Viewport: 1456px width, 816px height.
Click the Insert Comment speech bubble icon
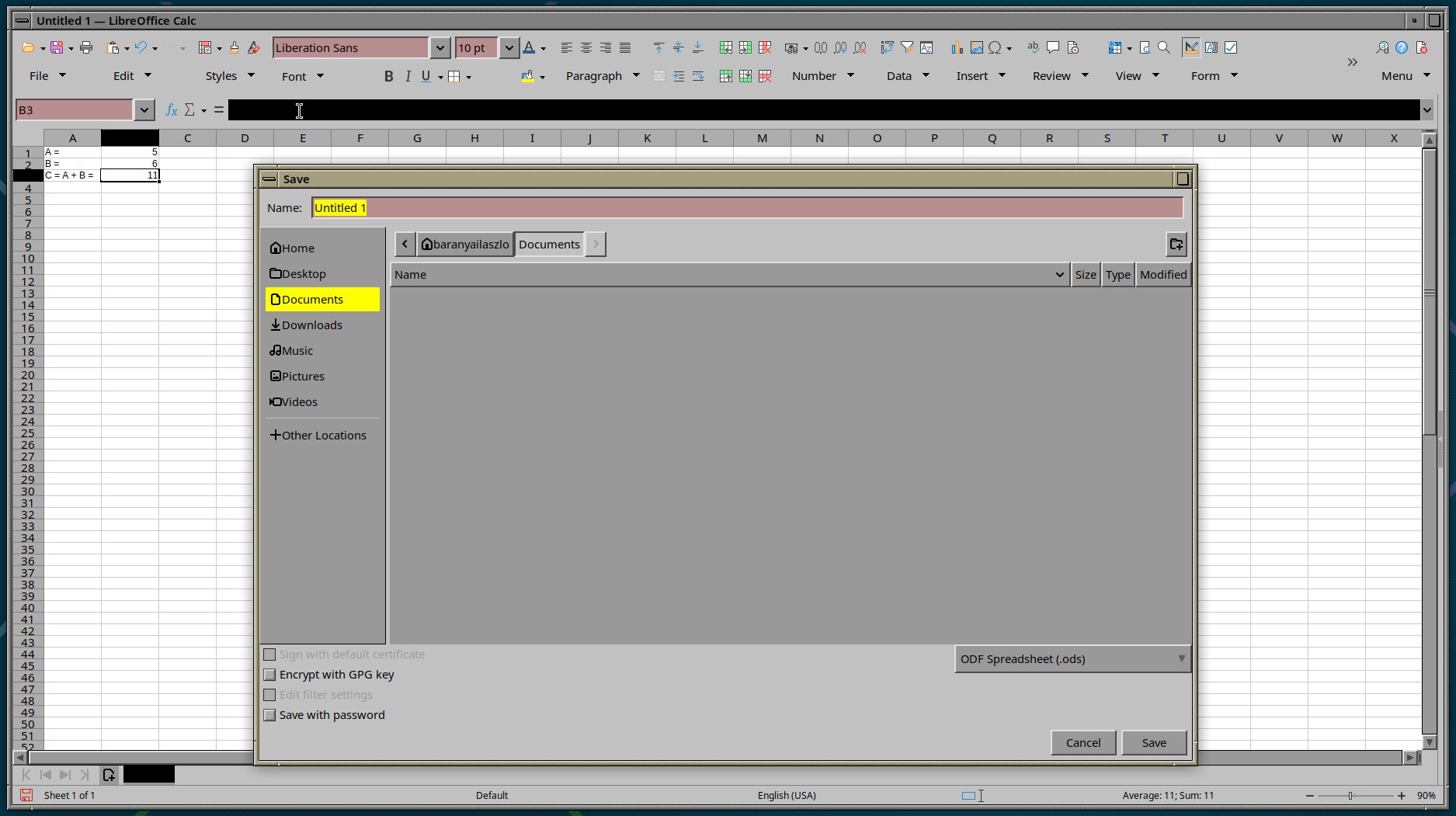point(1053,47)
